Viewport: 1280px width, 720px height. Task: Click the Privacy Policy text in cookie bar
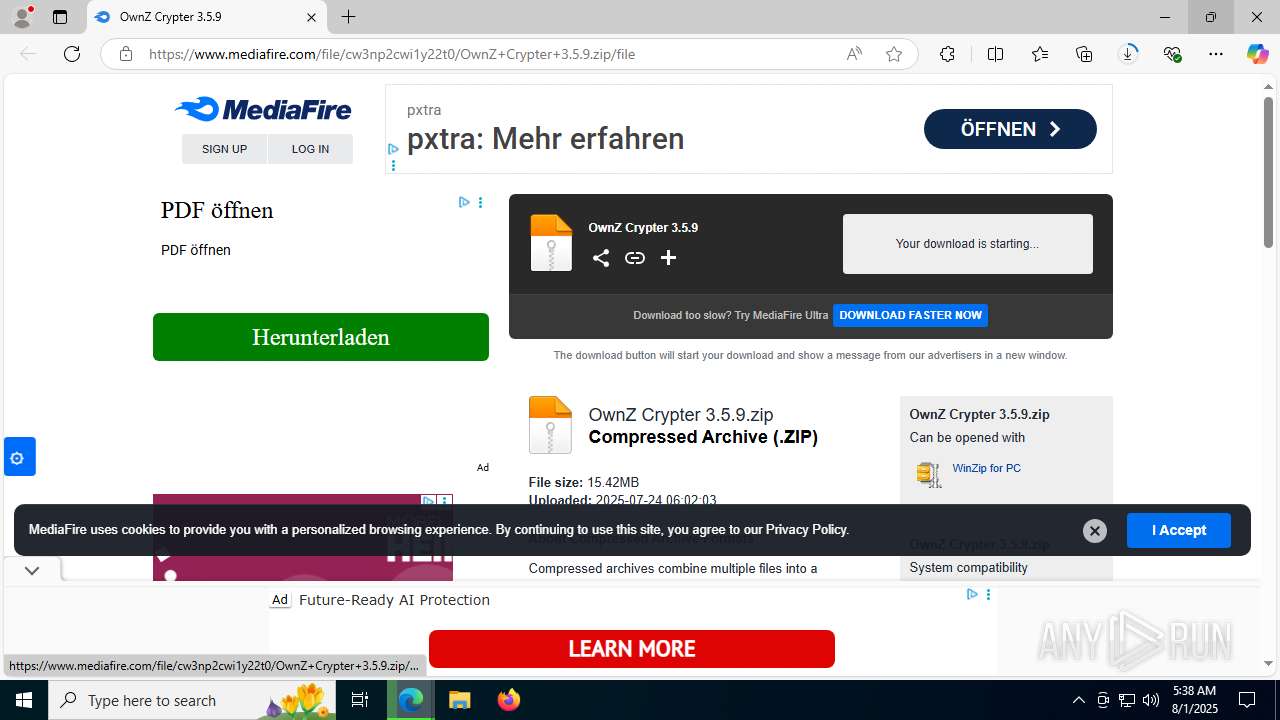[x=806, y=530]
